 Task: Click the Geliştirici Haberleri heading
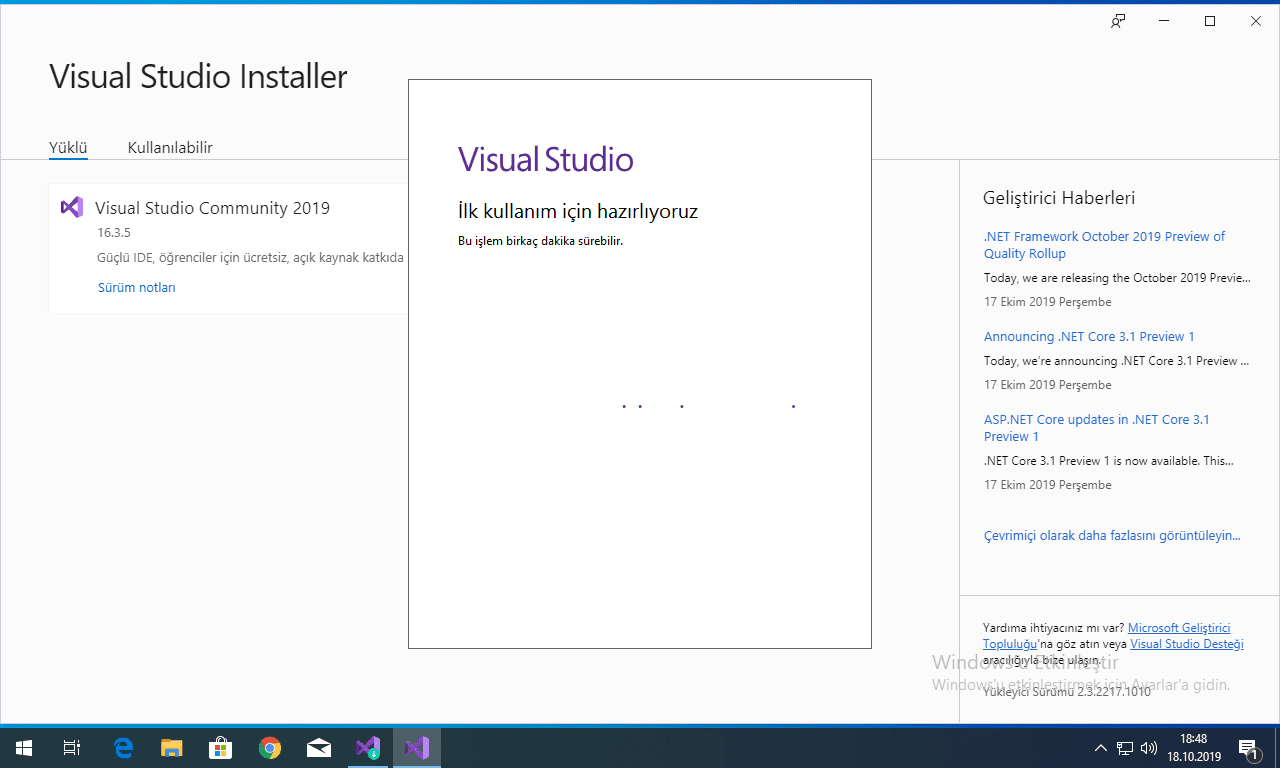pyautogui.click(x=1059, y=198)
